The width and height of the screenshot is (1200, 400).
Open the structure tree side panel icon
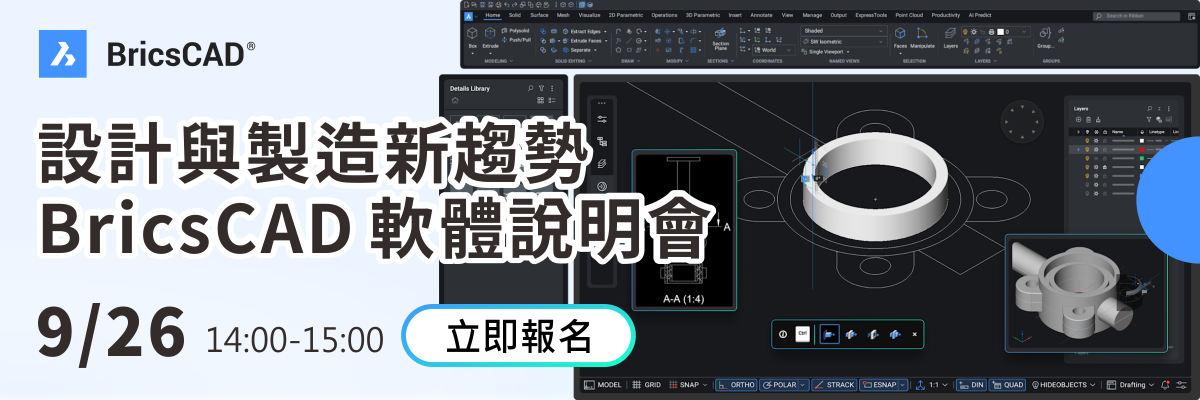point(601,142)
